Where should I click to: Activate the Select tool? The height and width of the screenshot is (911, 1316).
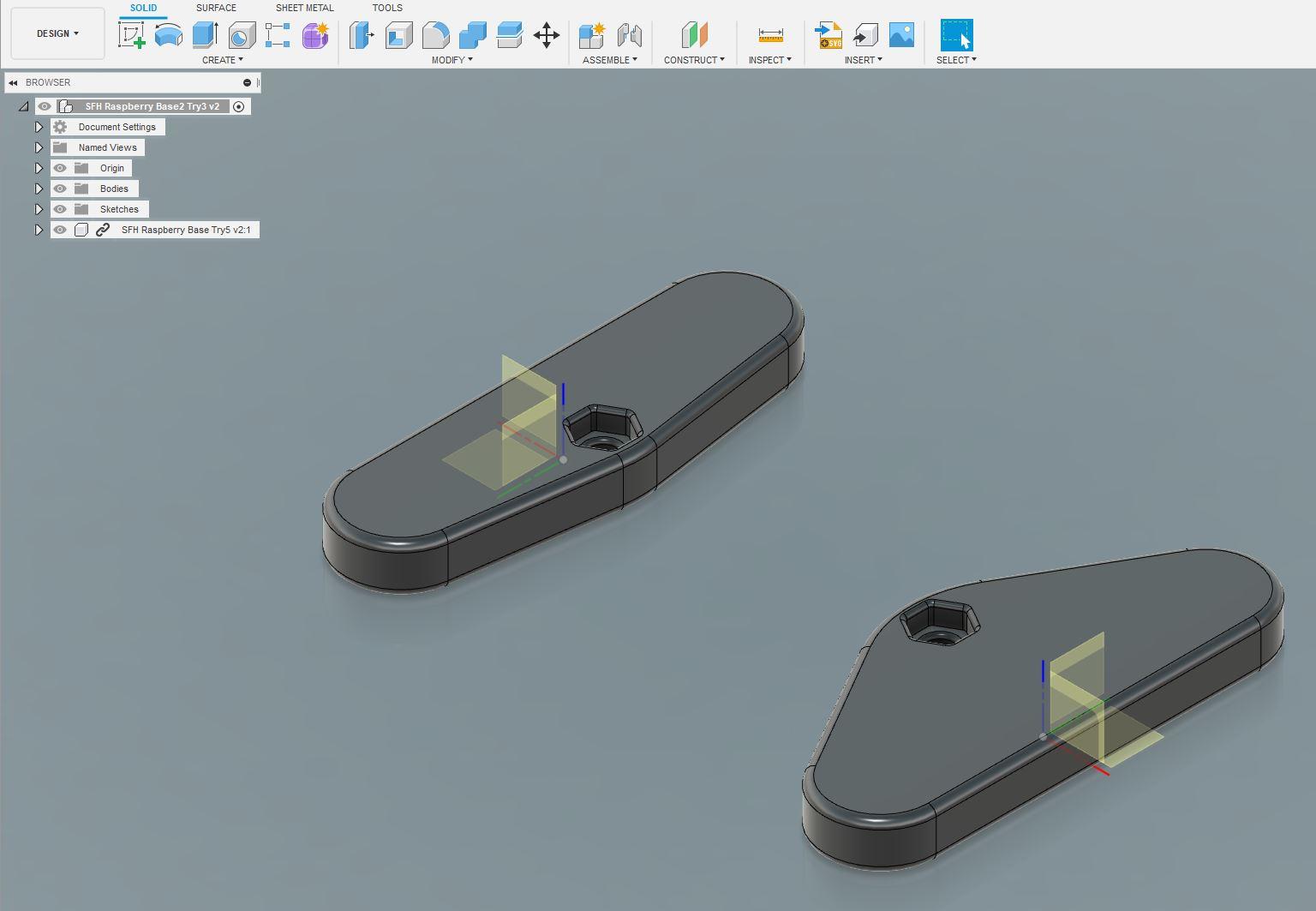pos(956,35)
